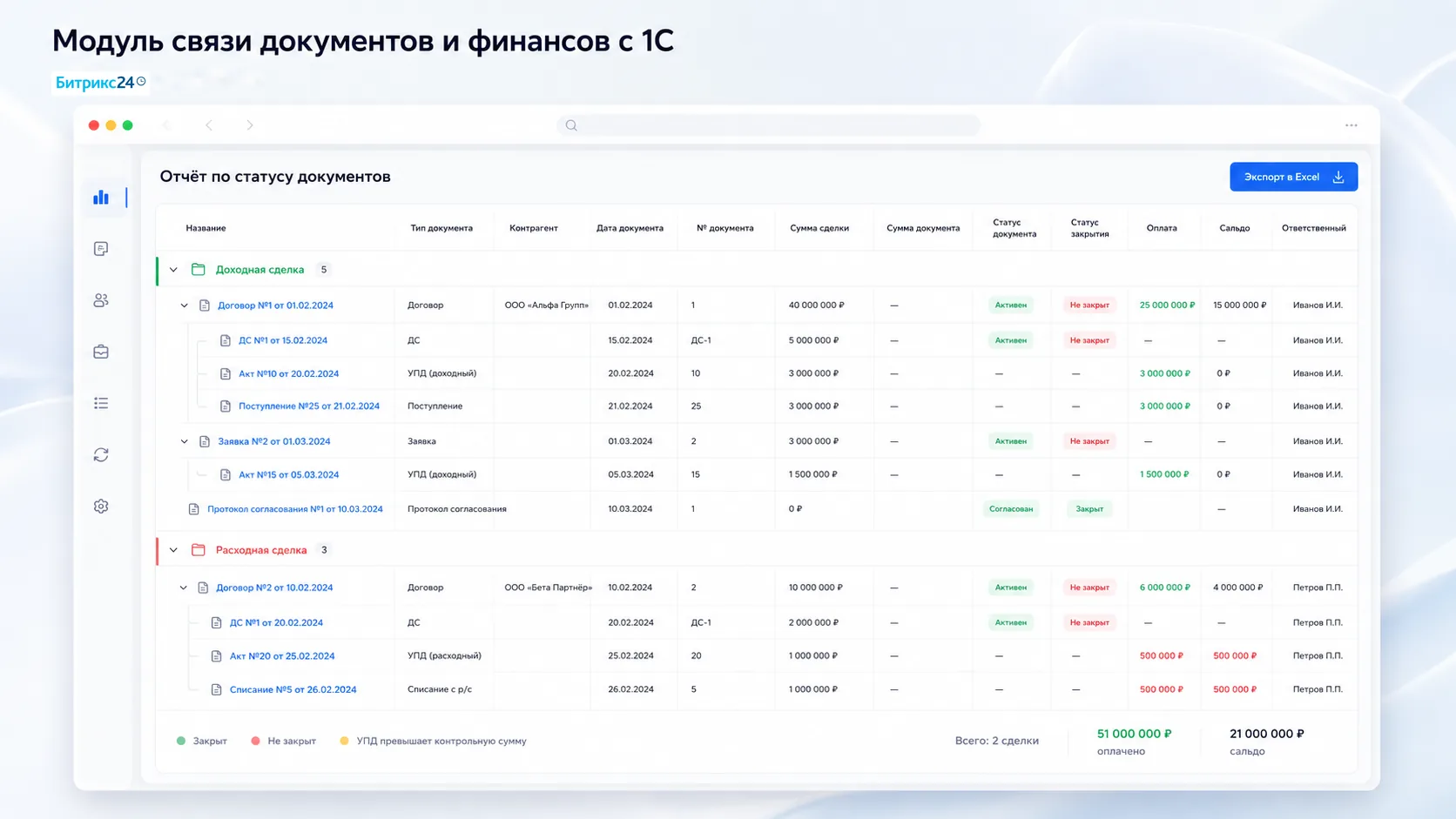Click the browser back arrow

(x=209, y=125)
